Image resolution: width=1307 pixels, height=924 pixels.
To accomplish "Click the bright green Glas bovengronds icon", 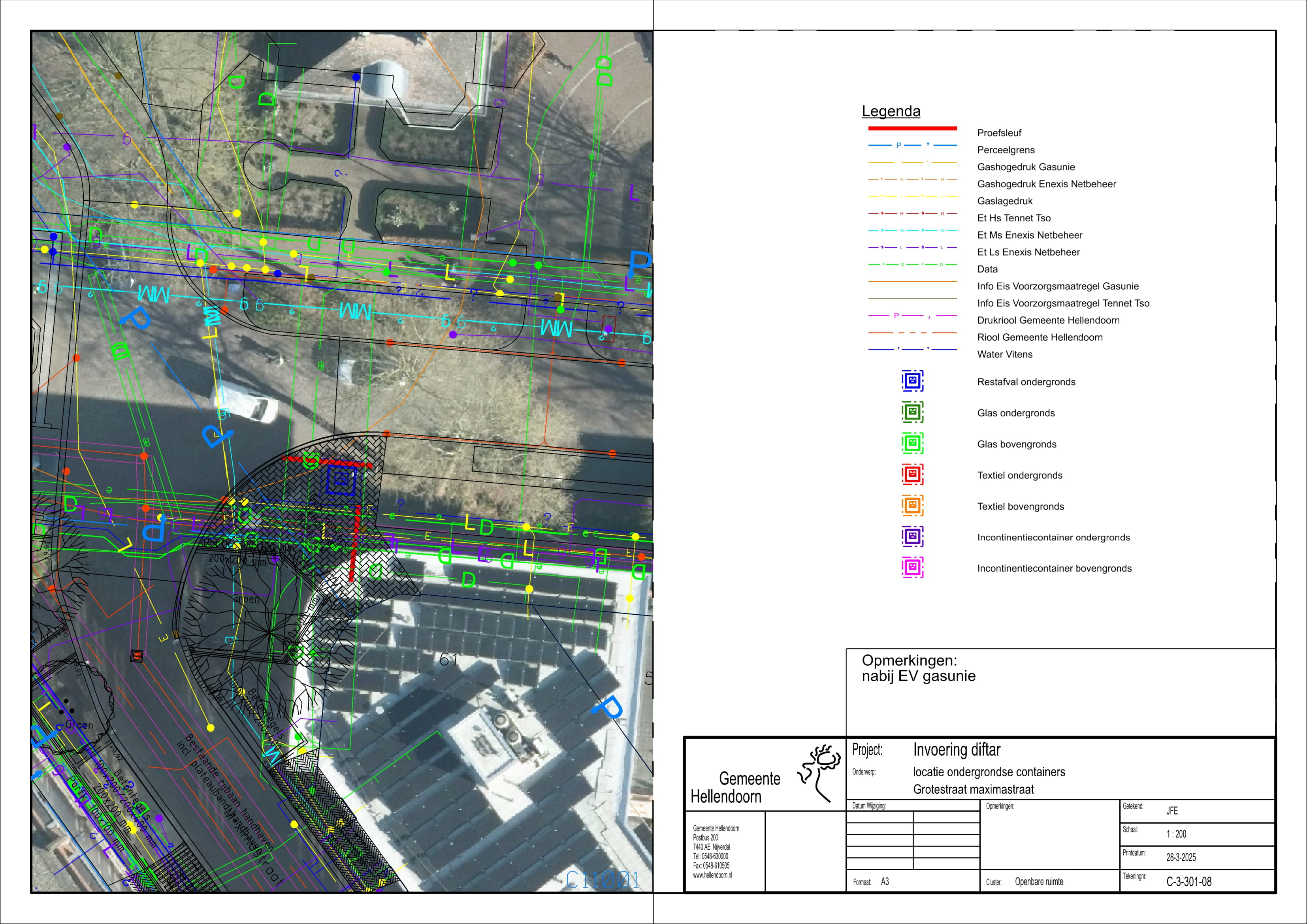I will pos(912,444).
